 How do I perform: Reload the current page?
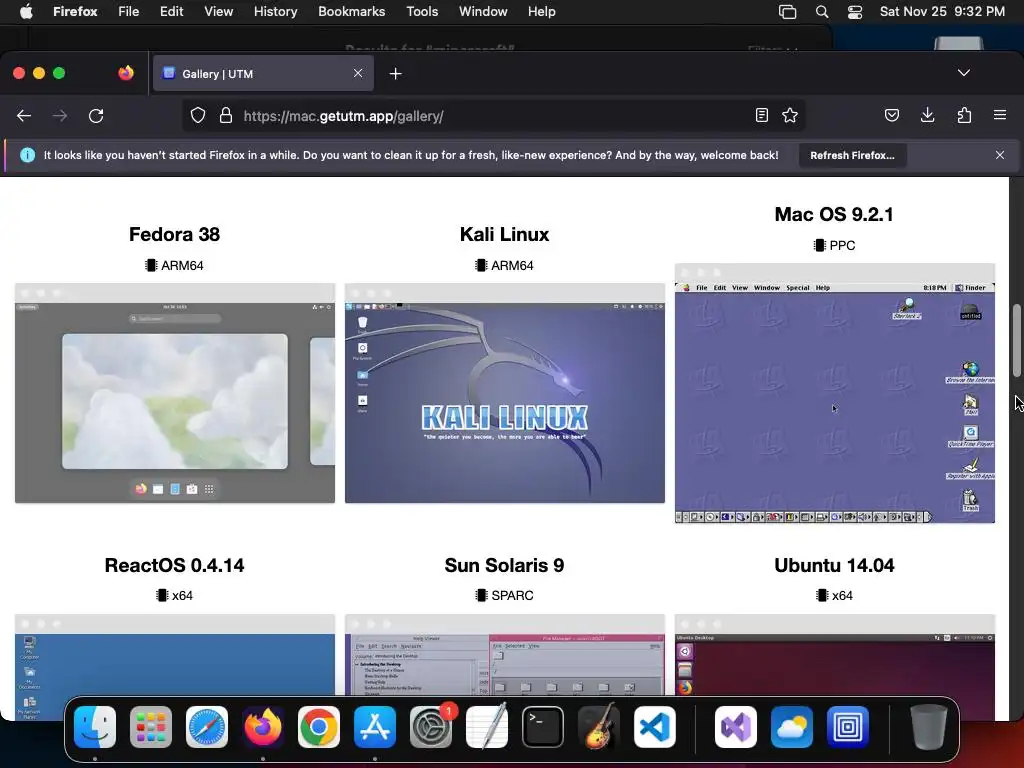tap(96, 116)
